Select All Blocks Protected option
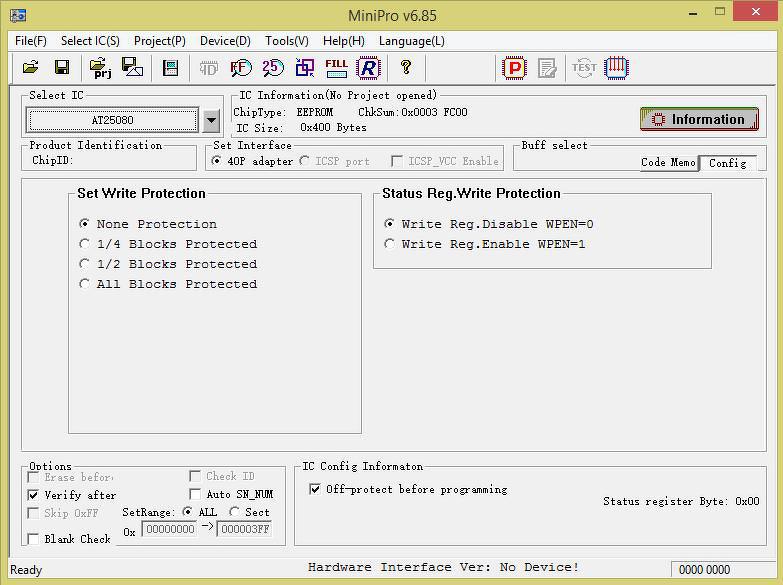The height and width of the screenshot is (585, 783). [x=84, y=284]
